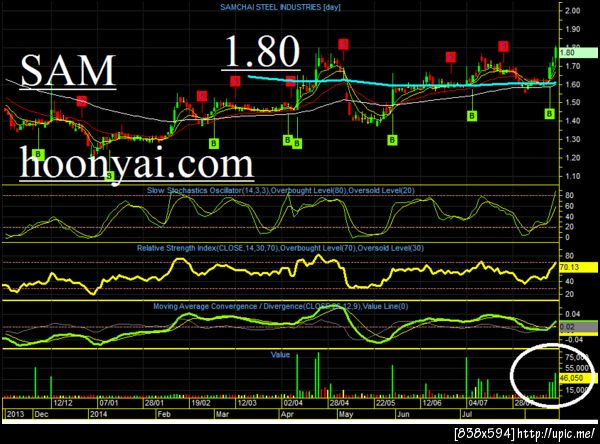Click the first green B buy marker near 2013
Viewport: 600px width, 444px height.
(x=38, y=154)
